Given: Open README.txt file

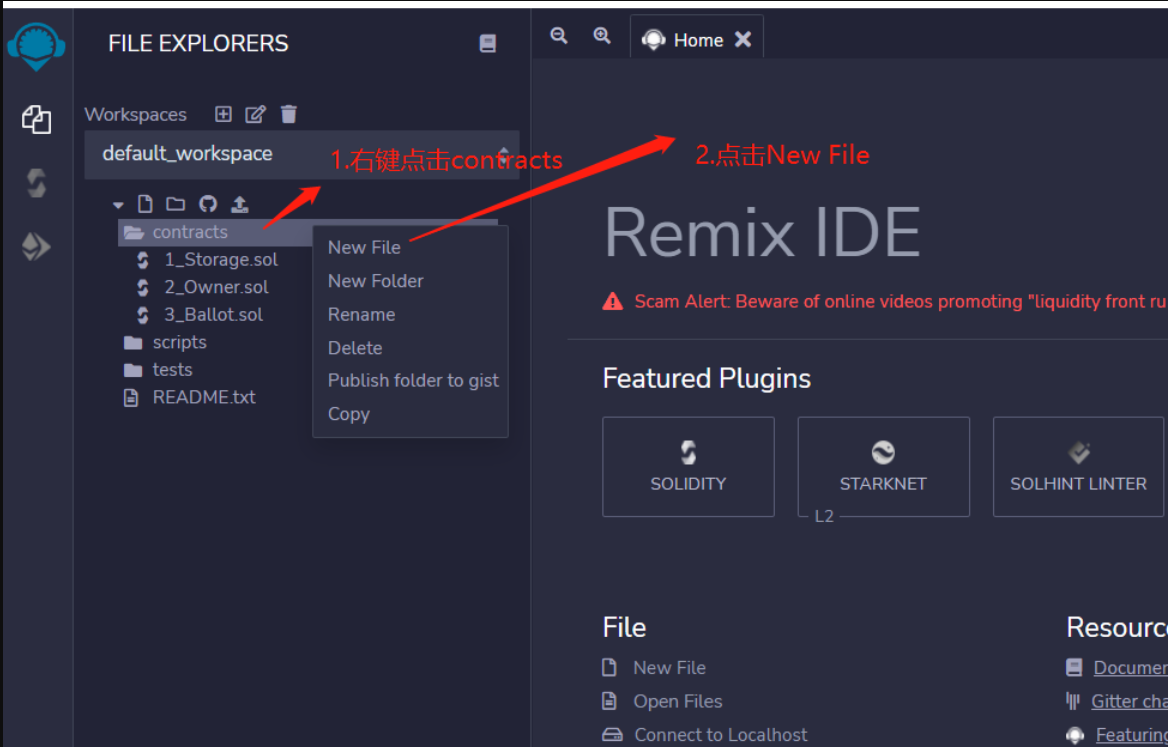Looking at the screenshot, I should pyautogui.click(x=204, y=398).
